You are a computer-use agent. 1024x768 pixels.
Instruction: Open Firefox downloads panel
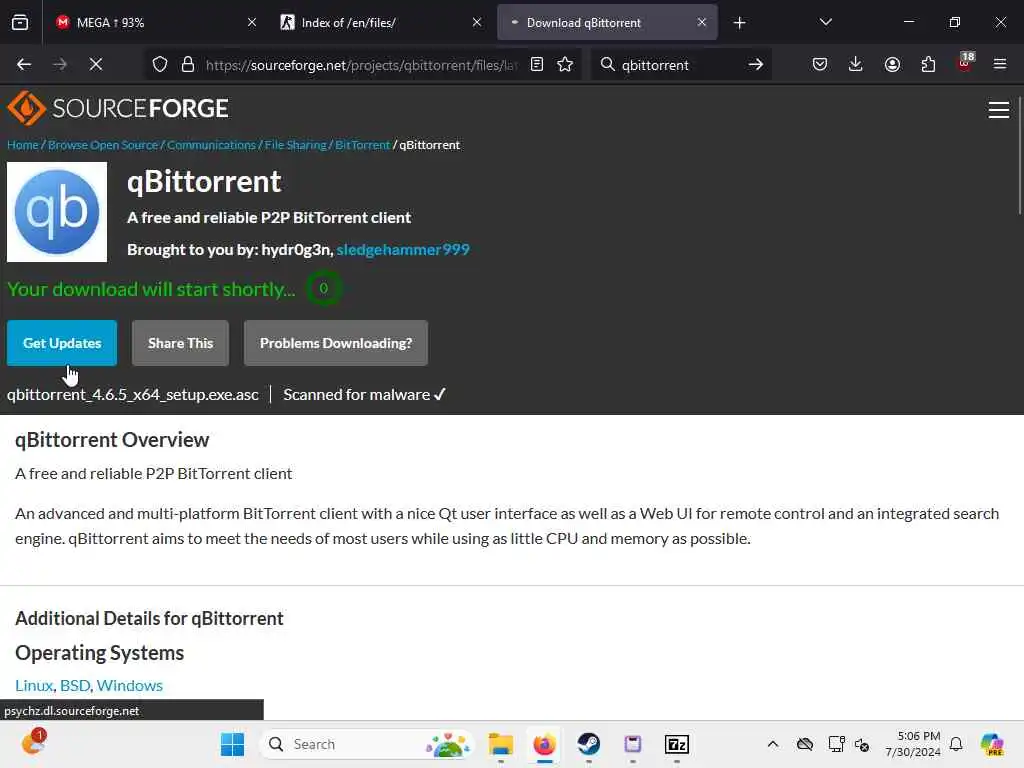click(856, 65)
